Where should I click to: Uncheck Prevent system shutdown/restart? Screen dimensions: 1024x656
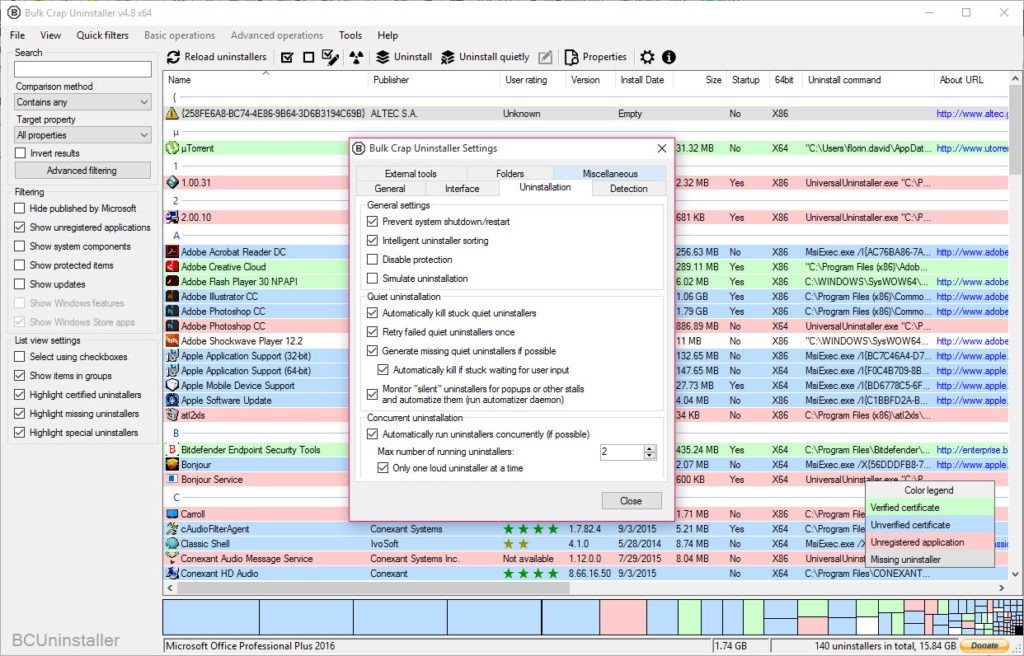pyautogui.click(x=372, y=221)
